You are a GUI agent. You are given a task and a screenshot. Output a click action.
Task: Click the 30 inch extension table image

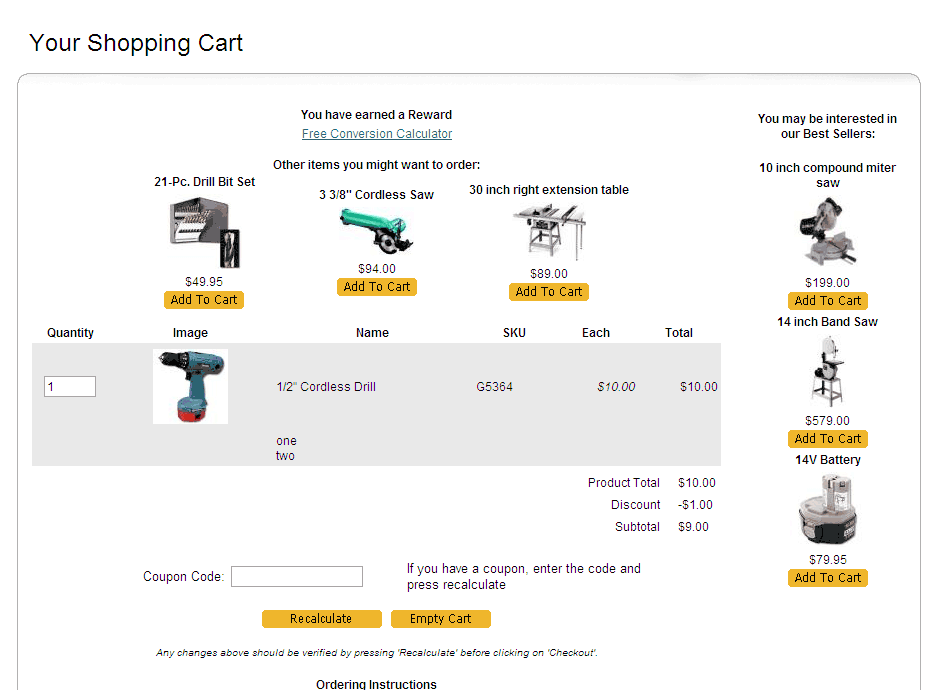pos(548,233)
